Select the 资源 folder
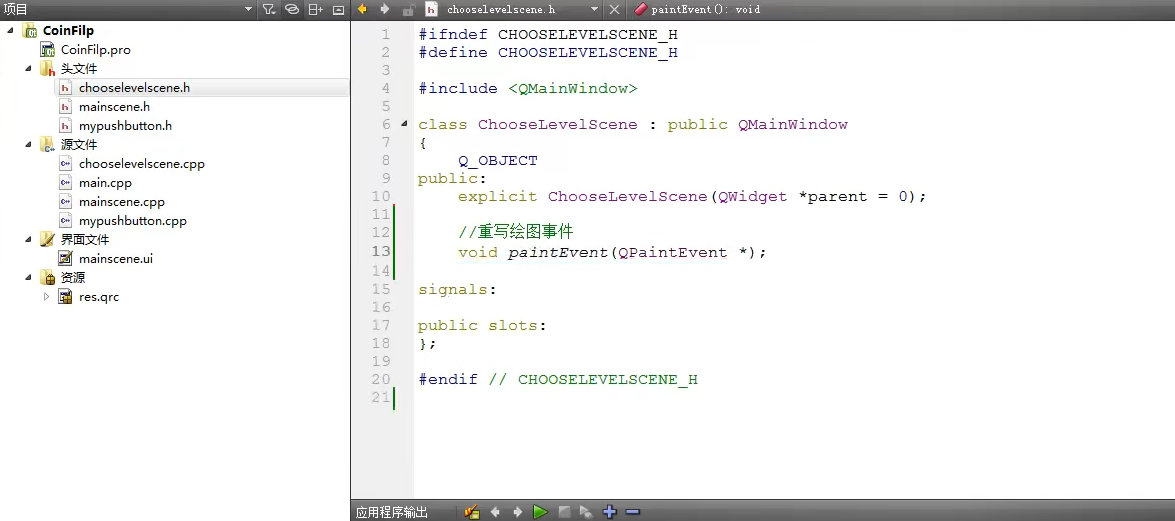The width and height of the screenshot is (1175, 521). tap(73, 278)
